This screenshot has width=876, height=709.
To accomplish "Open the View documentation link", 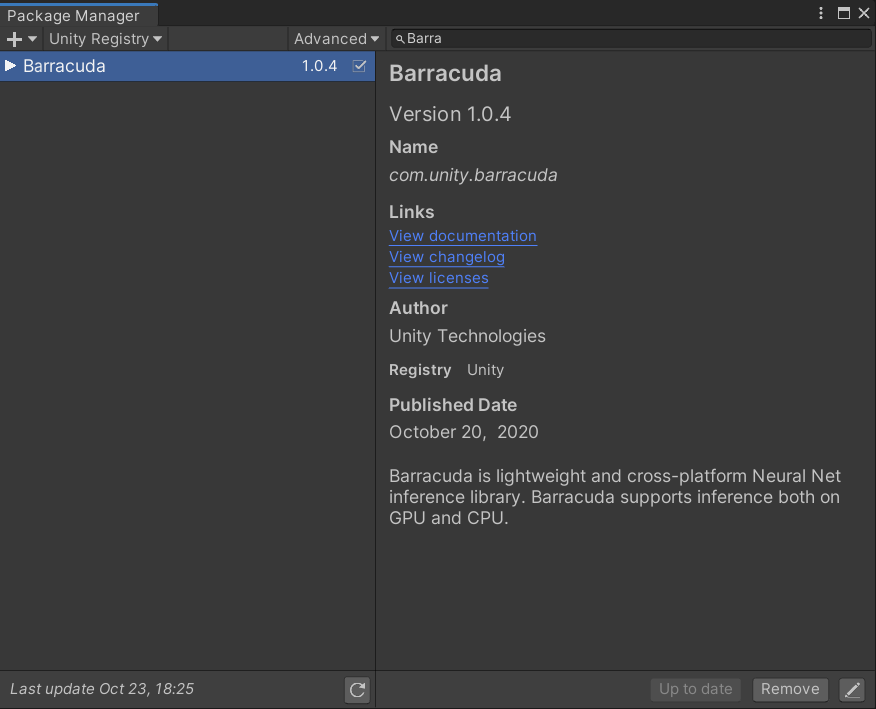I will click(x=462, y=236).
